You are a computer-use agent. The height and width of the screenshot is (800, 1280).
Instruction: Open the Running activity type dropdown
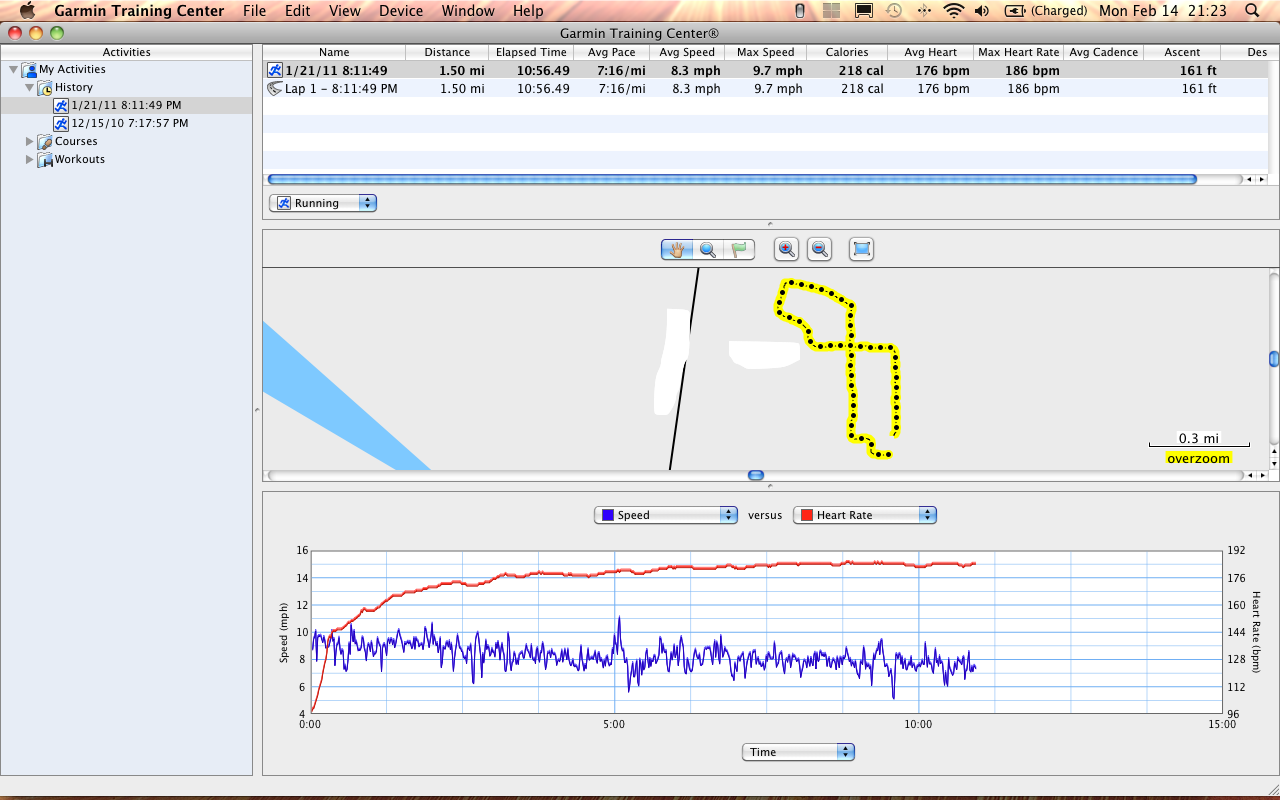(323, 203)
